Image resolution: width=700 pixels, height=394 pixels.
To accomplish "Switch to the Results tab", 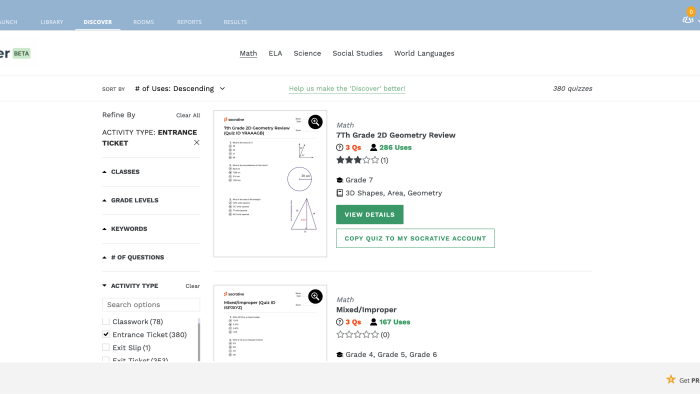I will tap(235, 22).
